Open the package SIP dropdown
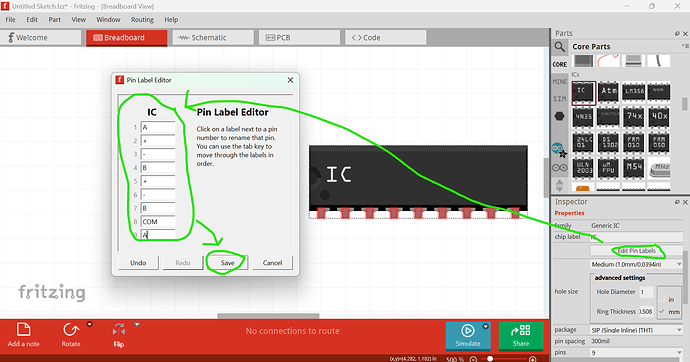 (636, 330)
